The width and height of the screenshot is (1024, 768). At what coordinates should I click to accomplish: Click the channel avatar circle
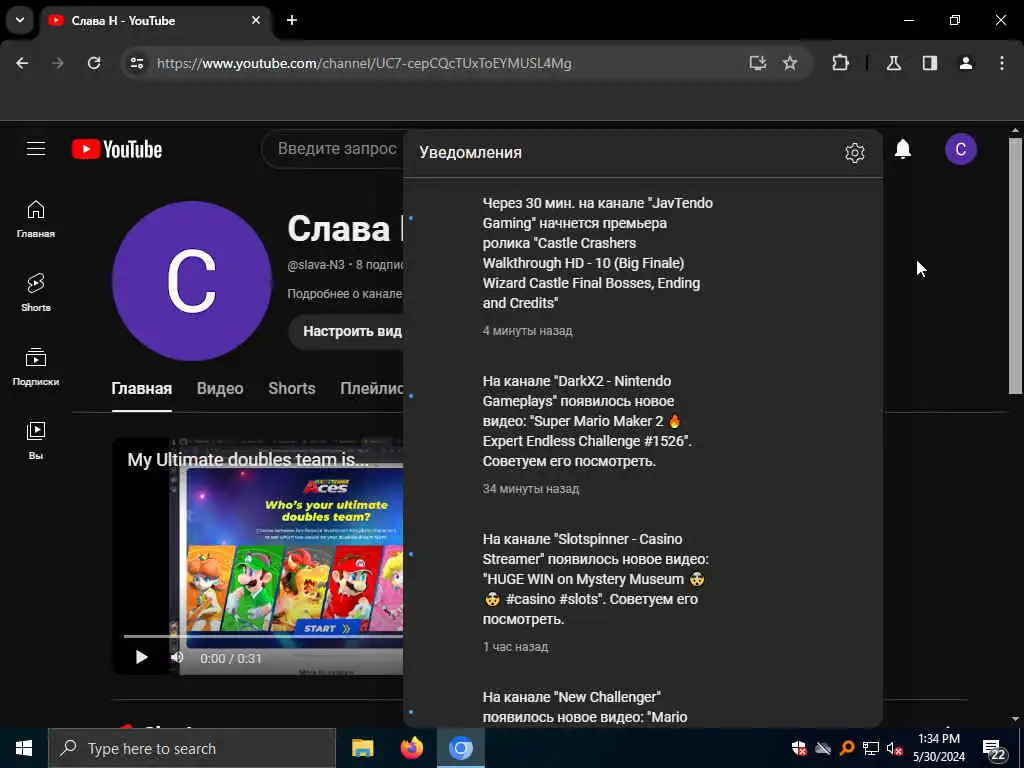click(192, 281)
